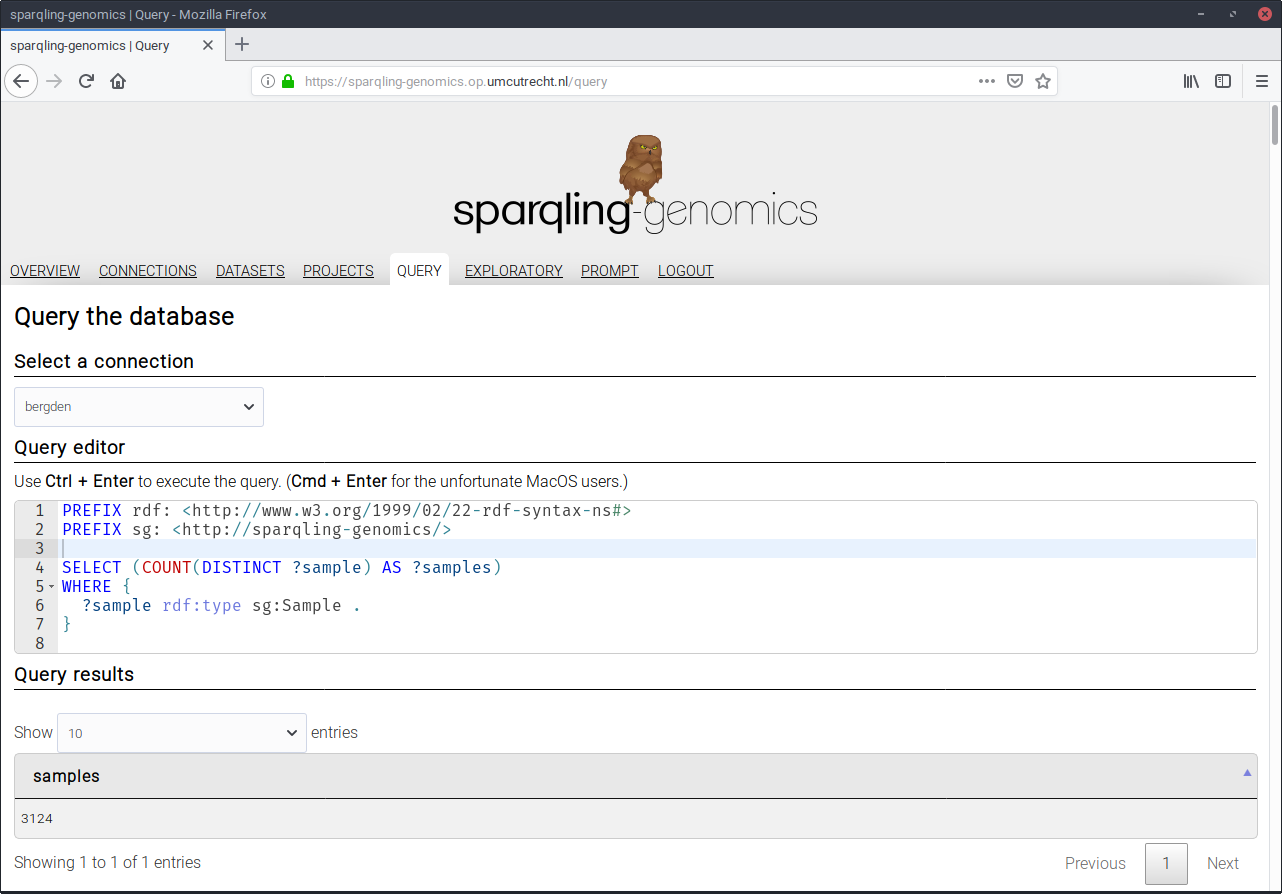1282x894 pixels.
Task: Click the 'Query the database' heading
Action: pos(124,317)
